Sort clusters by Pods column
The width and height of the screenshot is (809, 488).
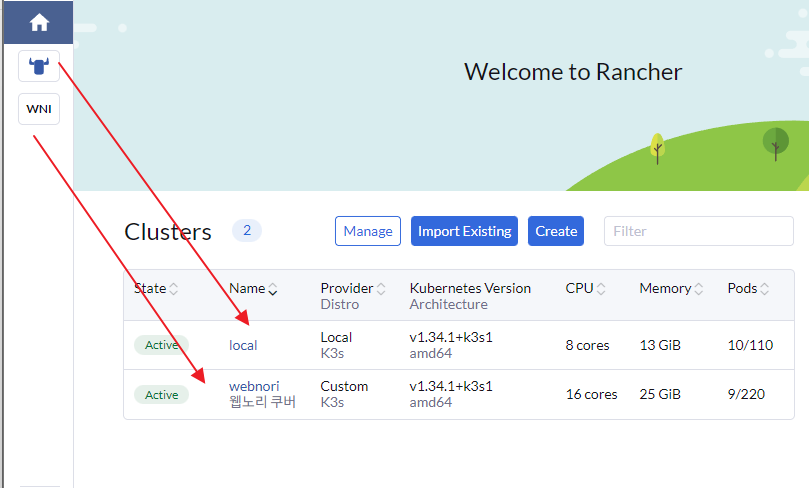point(748,289)
